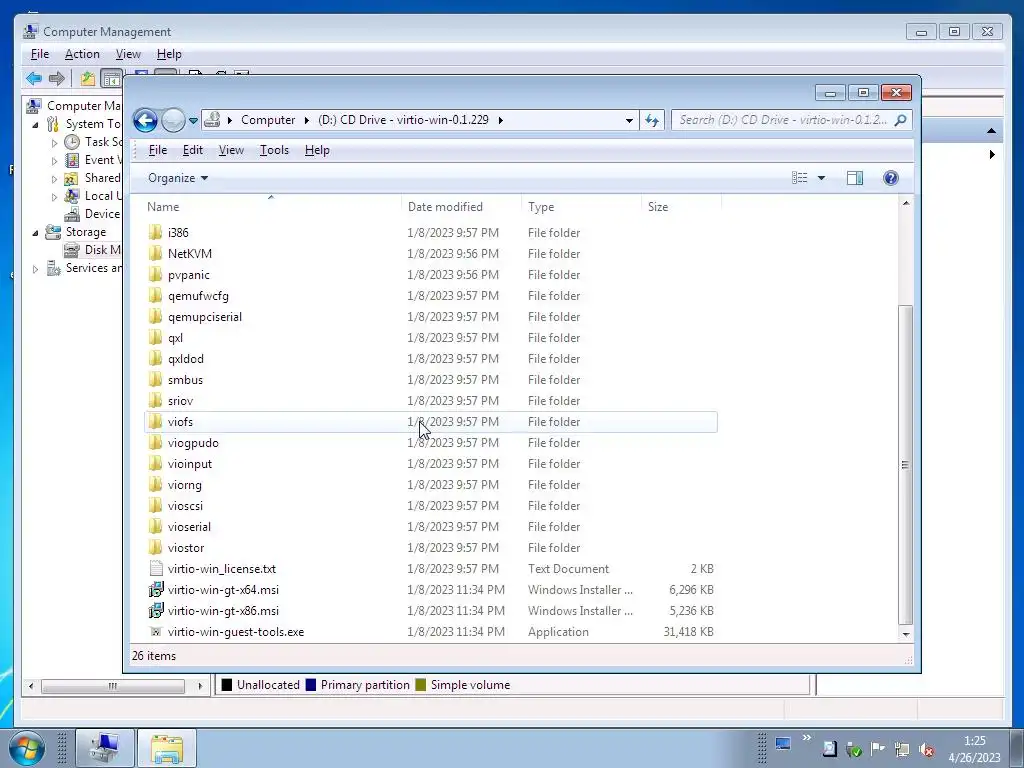Click the Simple volume legend color swatch
The height and width of the screenshot is (768, 1024).
click(x=421, y=684)
